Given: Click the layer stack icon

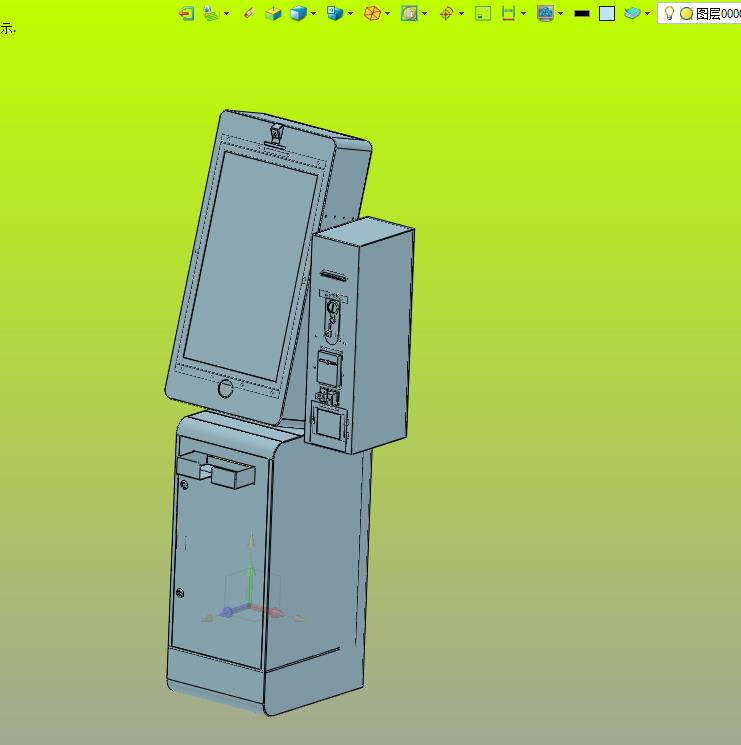Looking at the screenshot, I should 632,13.
